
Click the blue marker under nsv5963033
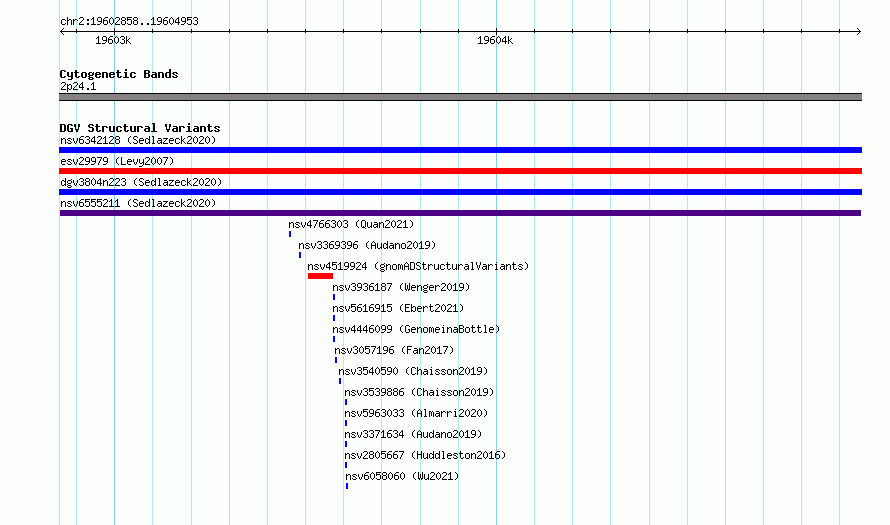point(346,423)
